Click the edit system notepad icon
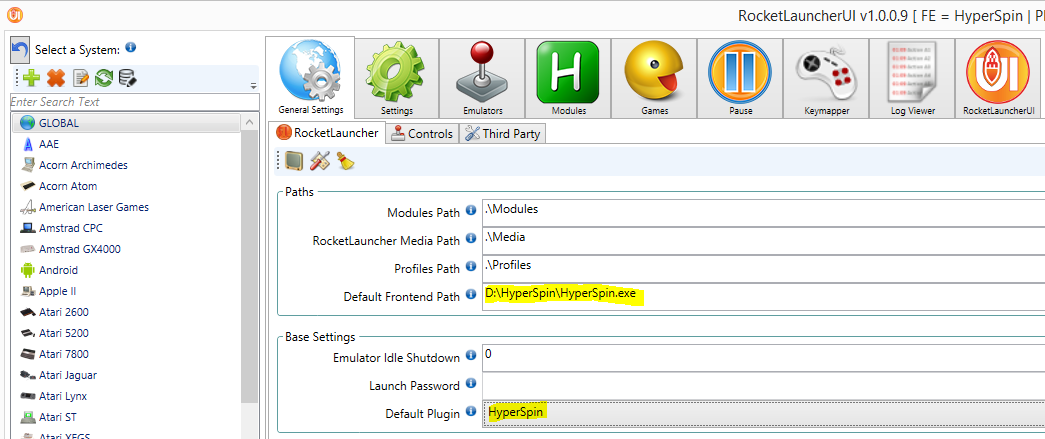1045x439 pixels. (x=81, y=78)
